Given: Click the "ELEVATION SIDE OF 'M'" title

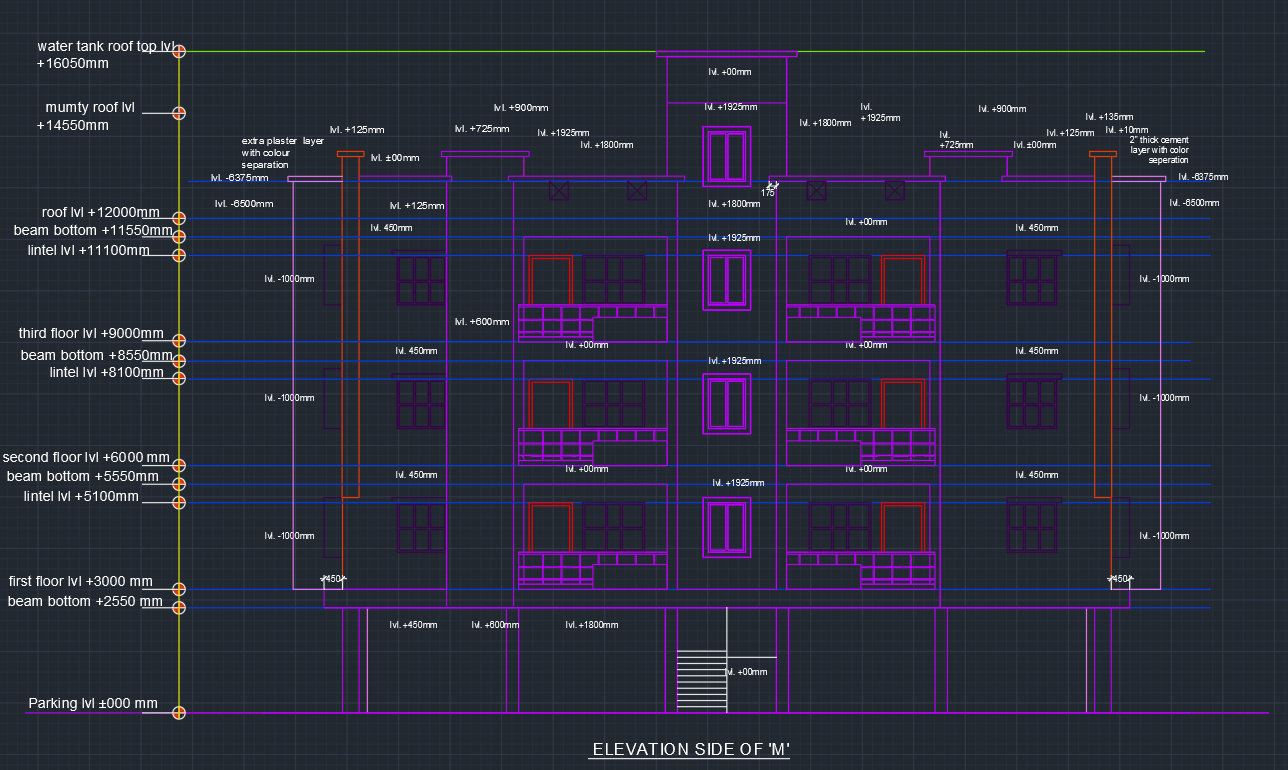Looking at the screenshot, I should click(x=691, y=749).
